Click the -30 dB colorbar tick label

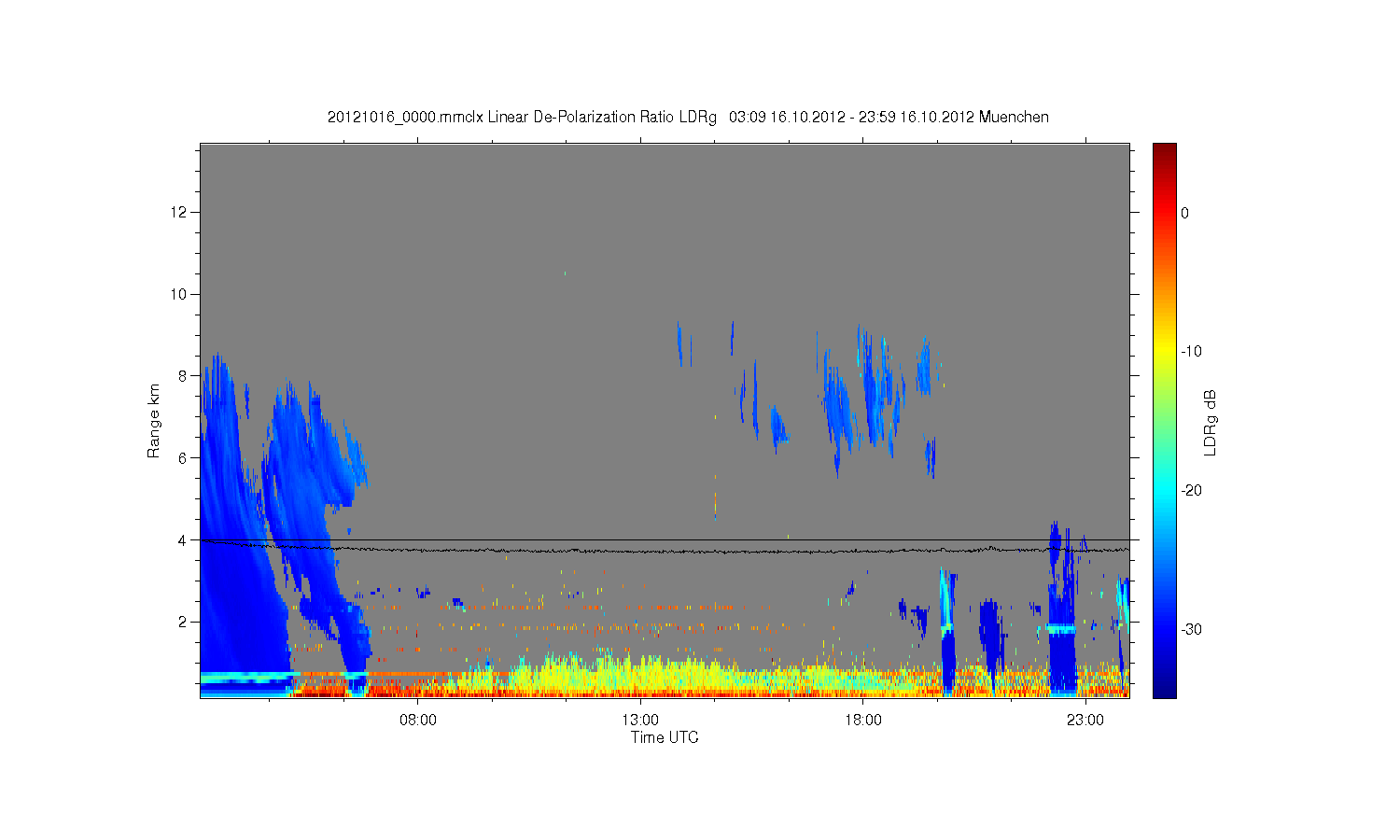[x=1191, y=629]
